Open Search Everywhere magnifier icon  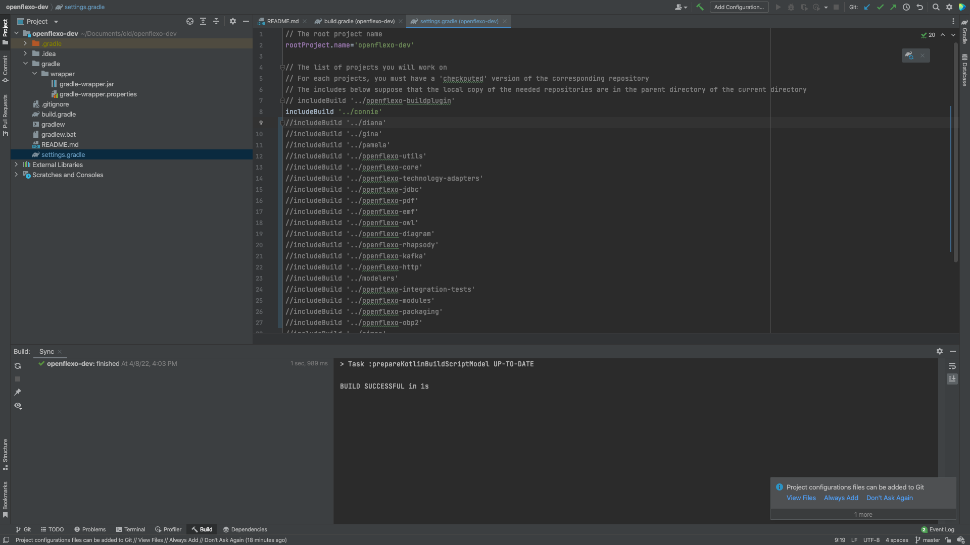click(x=936, y=7)
